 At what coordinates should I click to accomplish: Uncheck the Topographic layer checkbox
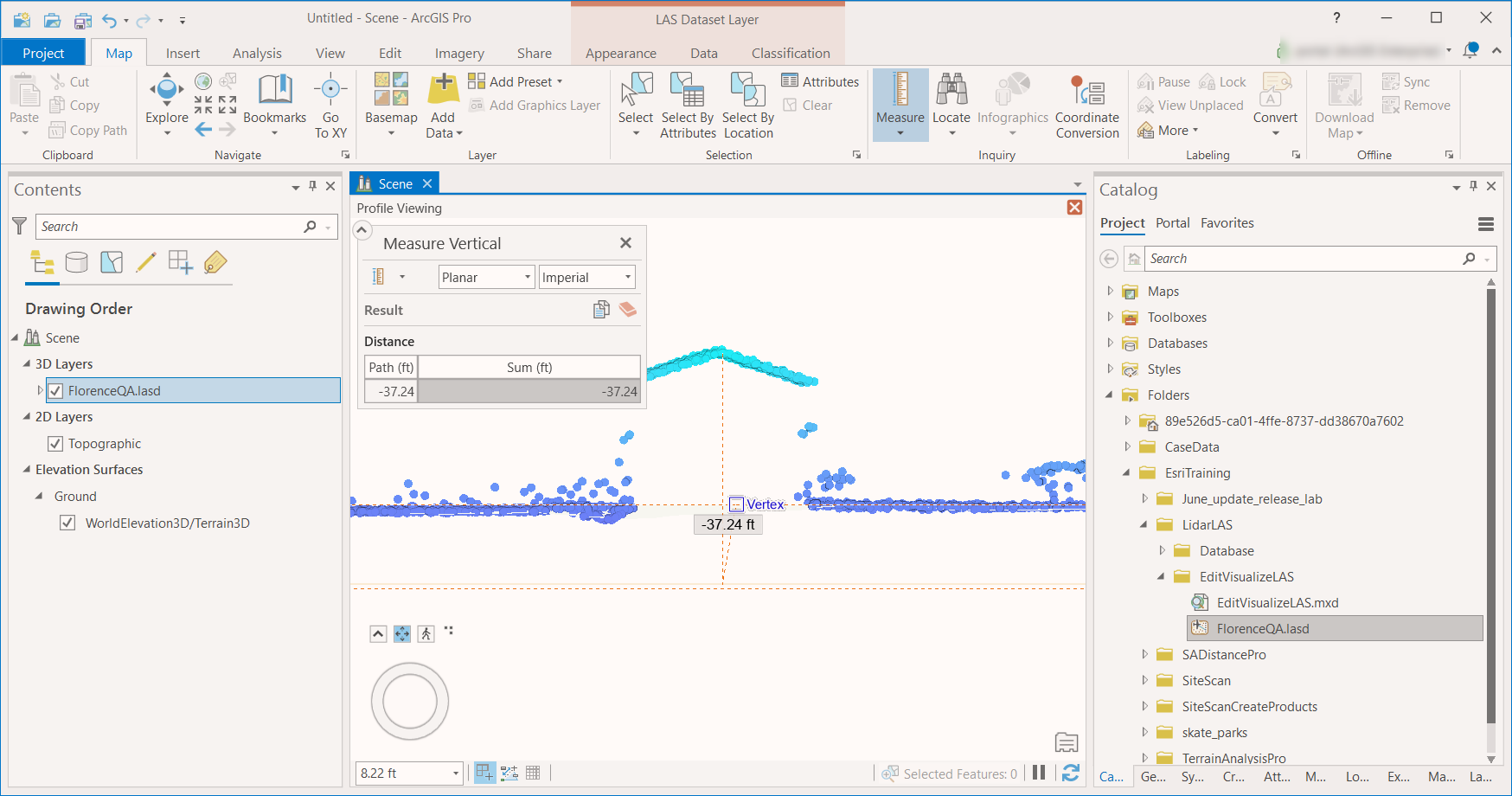click(x=55, y=444)
